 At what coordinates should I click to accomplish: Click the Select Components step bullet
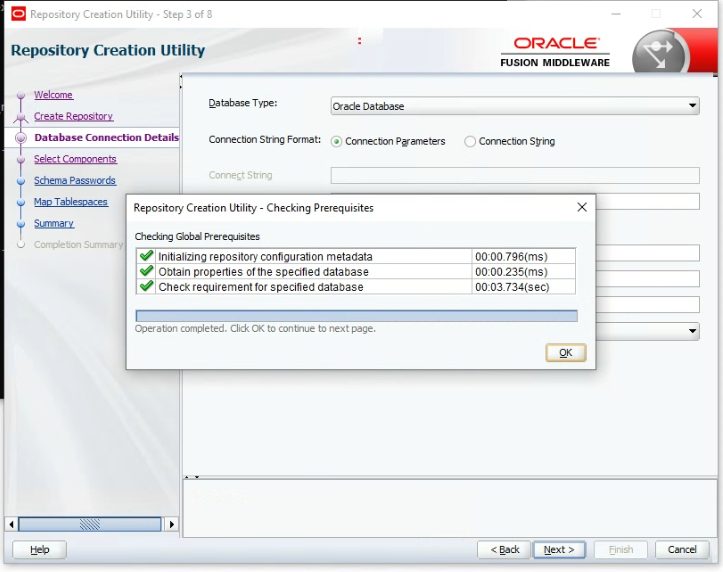(x=21, y=159)
